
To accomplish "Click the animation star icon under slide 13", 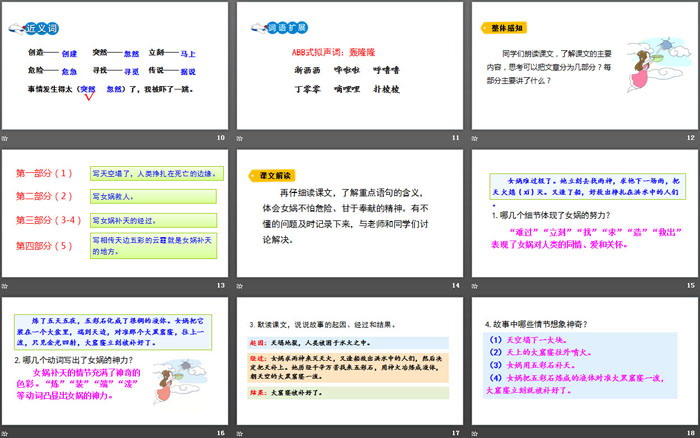I will pyautogui.click(x=5, y=286).
